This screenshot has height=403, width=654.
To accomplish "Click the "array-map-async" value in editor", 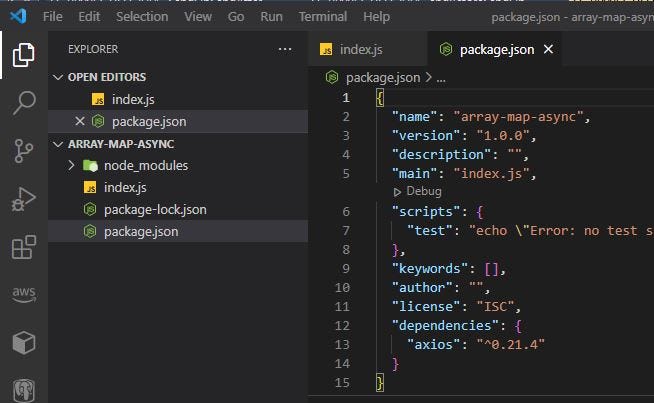I will tap(518, 116).
